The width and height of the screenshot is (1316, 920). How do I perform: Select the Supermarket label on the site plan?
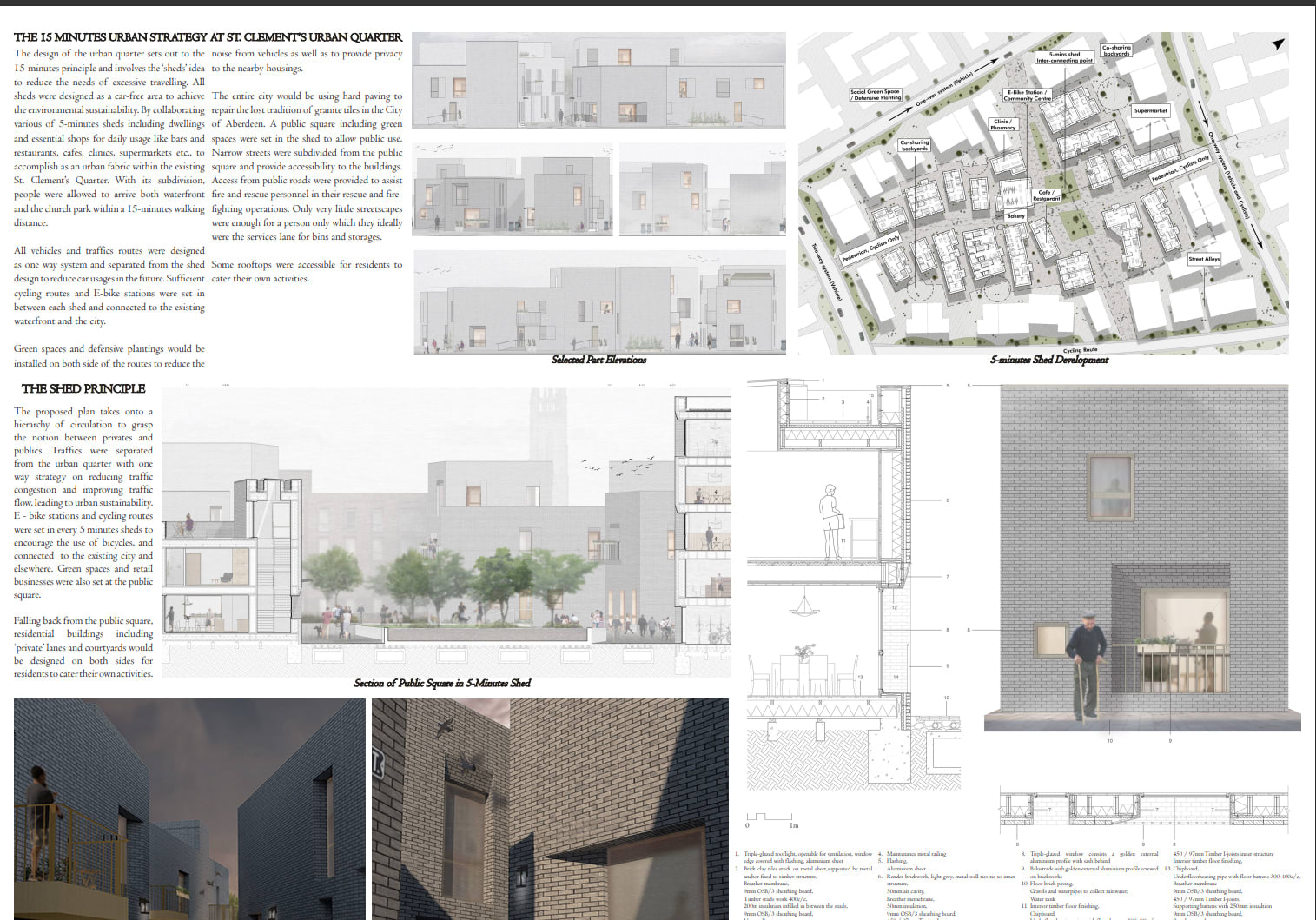pyautogui.click(x=1153, y=110)
